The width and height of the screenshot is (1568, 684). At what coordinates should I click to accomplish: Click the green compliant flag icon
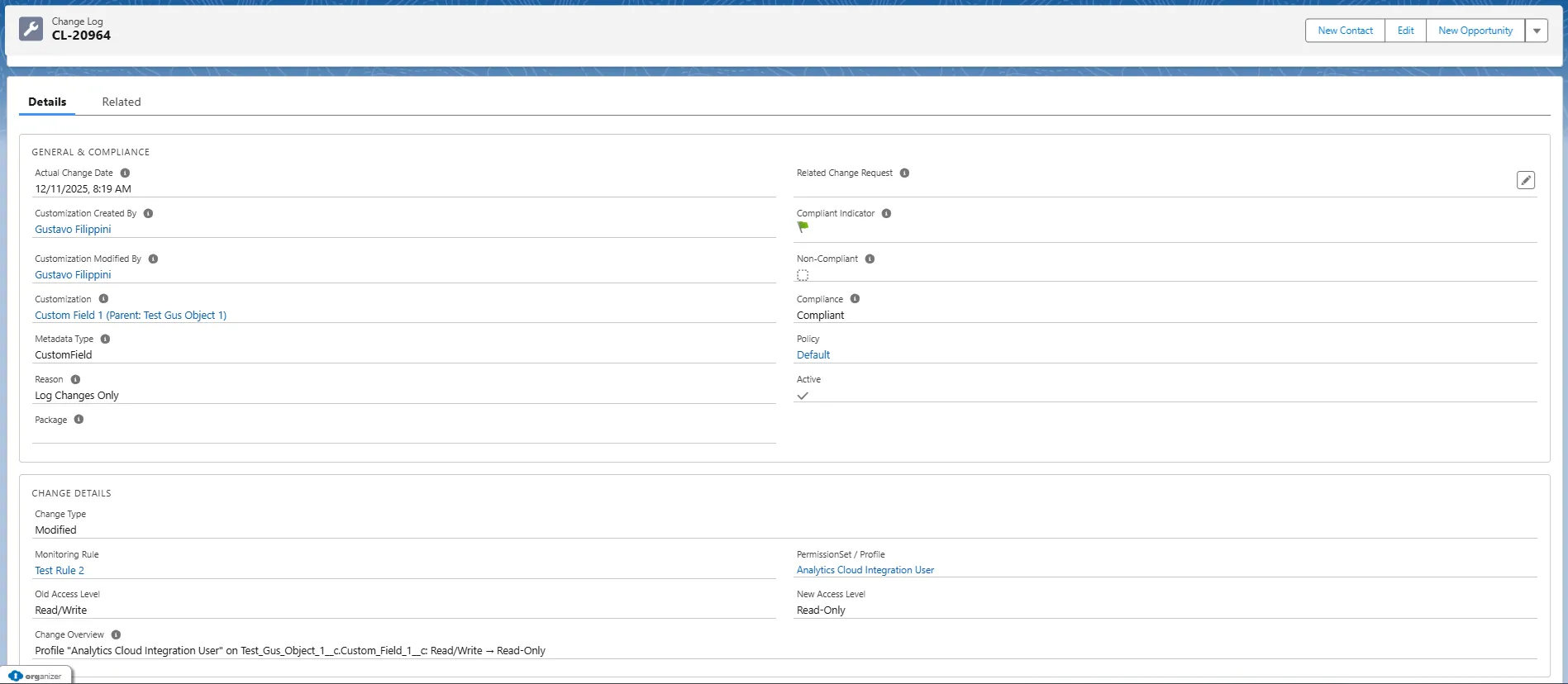pos(803,227)
